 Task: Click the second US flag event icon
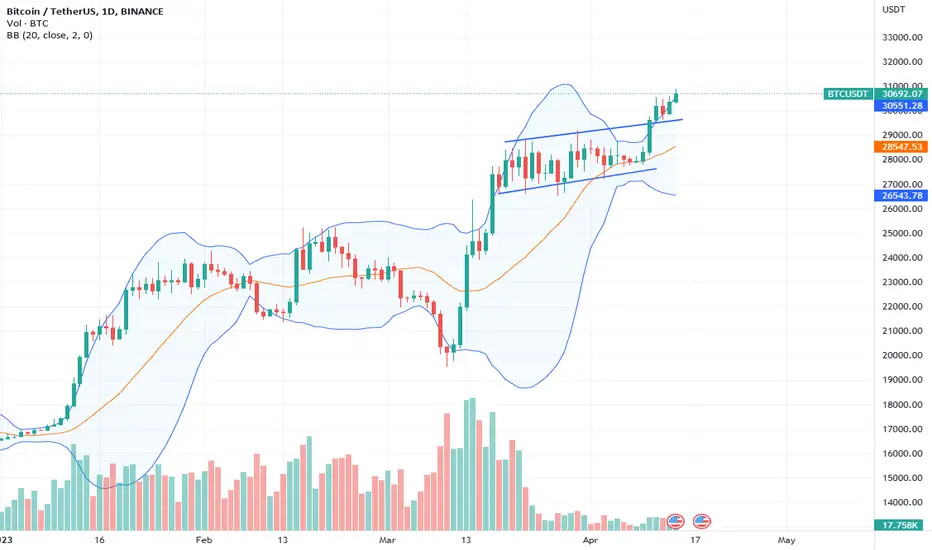[x=702, y=521]
